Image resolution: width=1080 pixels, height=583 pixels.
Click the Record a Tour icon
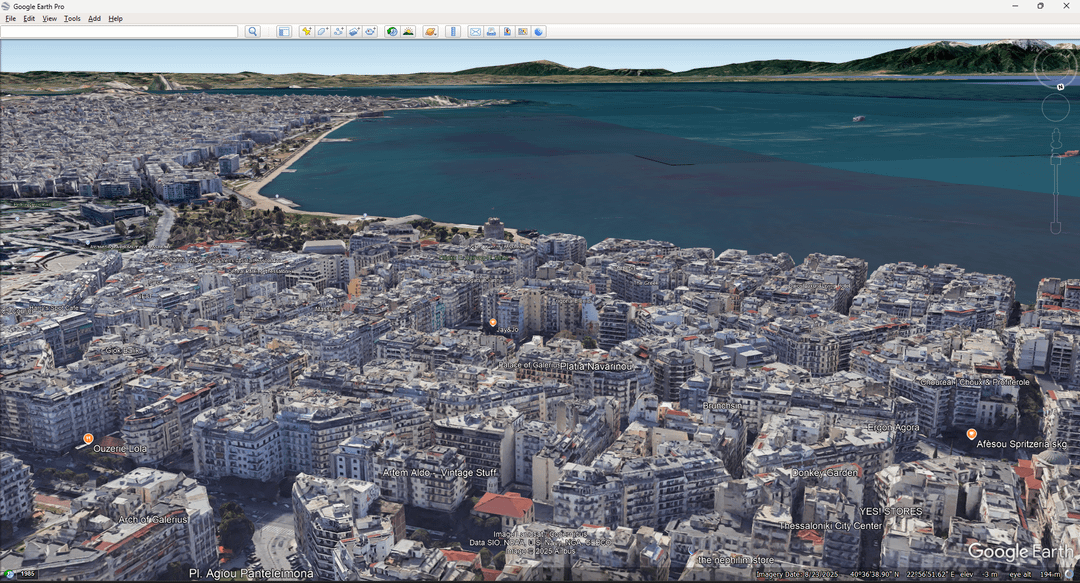point(370,32)
